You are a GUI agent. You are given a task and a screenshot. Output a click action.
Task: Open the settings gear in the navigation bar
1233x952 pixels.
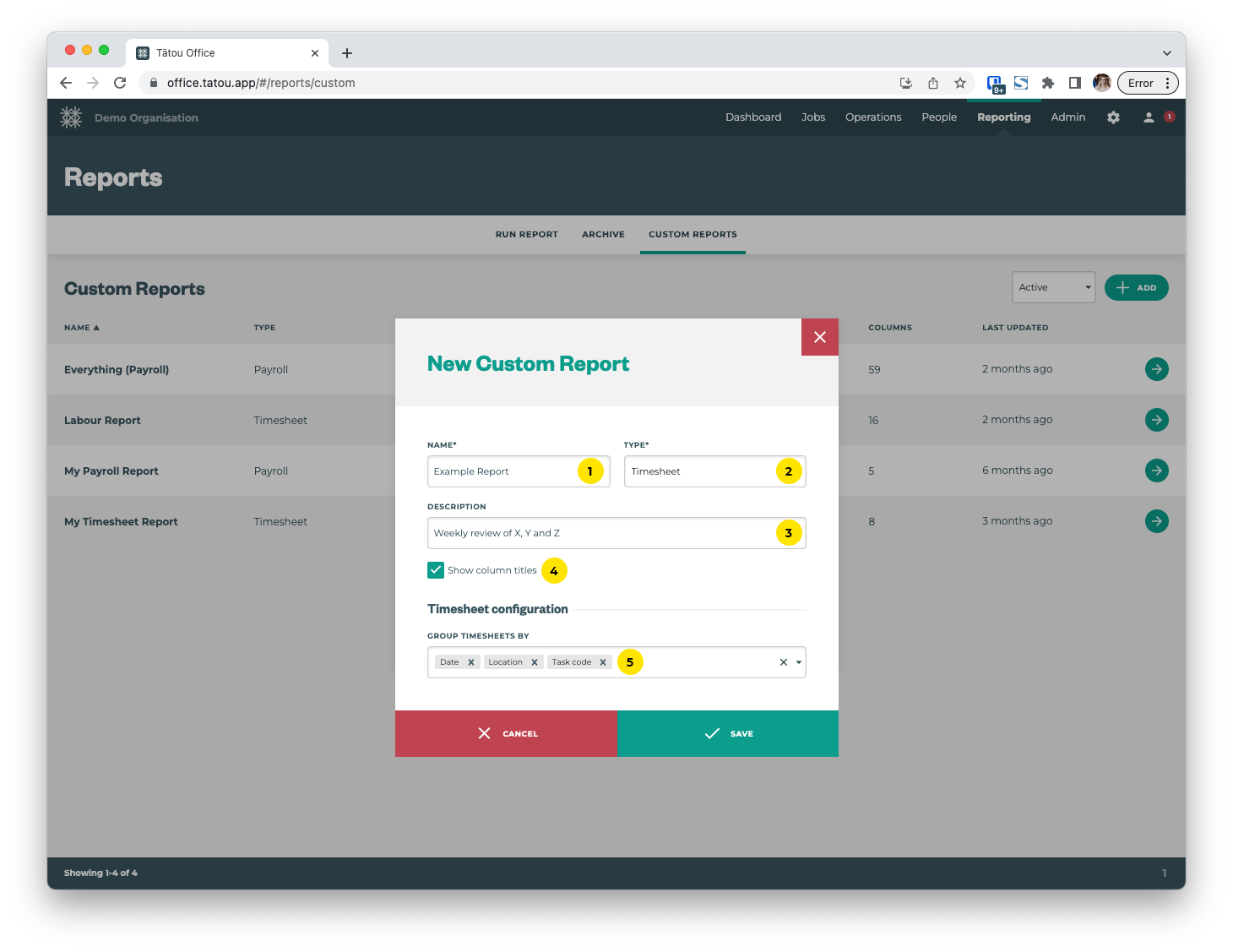1113,117
